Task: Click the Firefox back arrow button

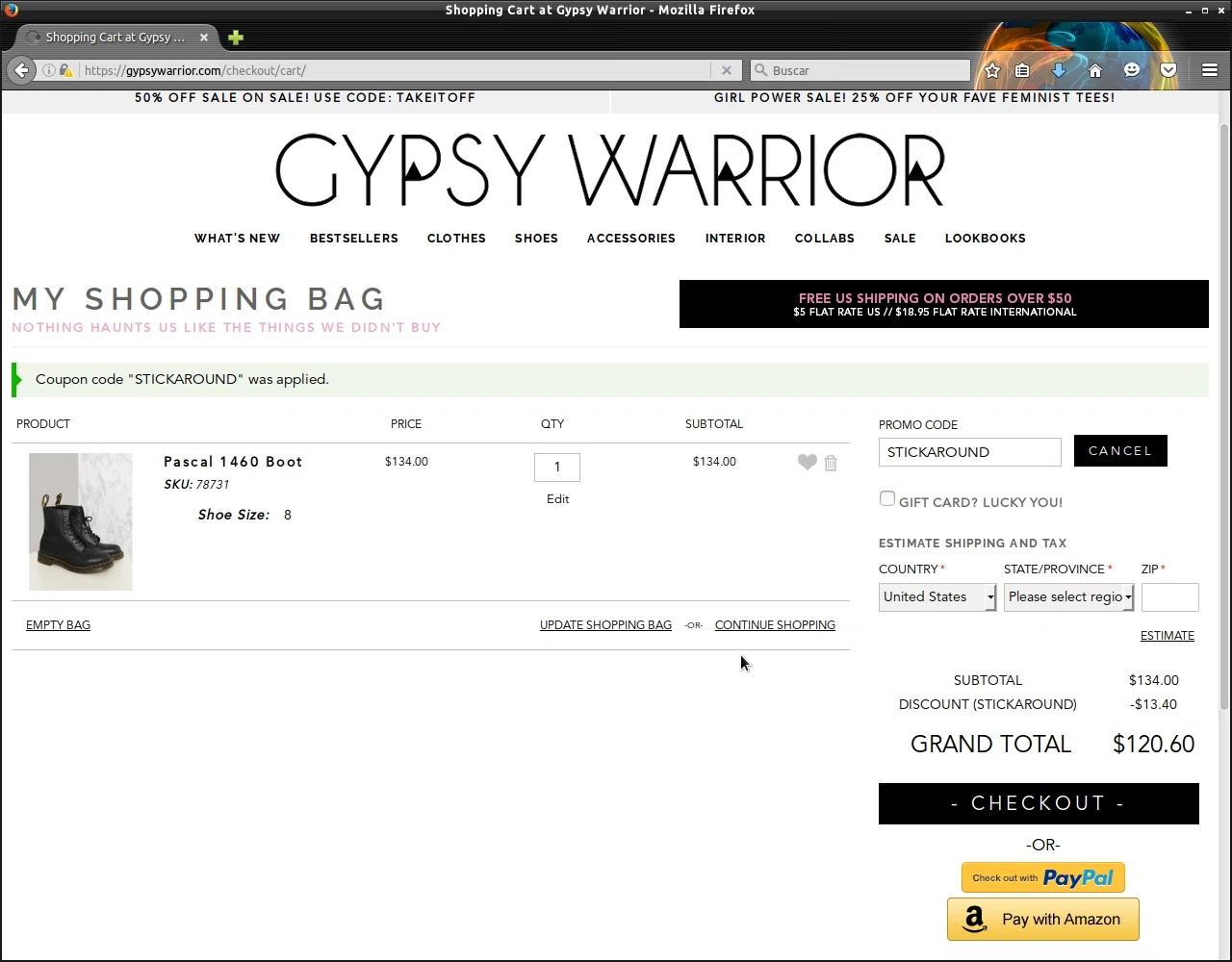Action: [21, 70]
